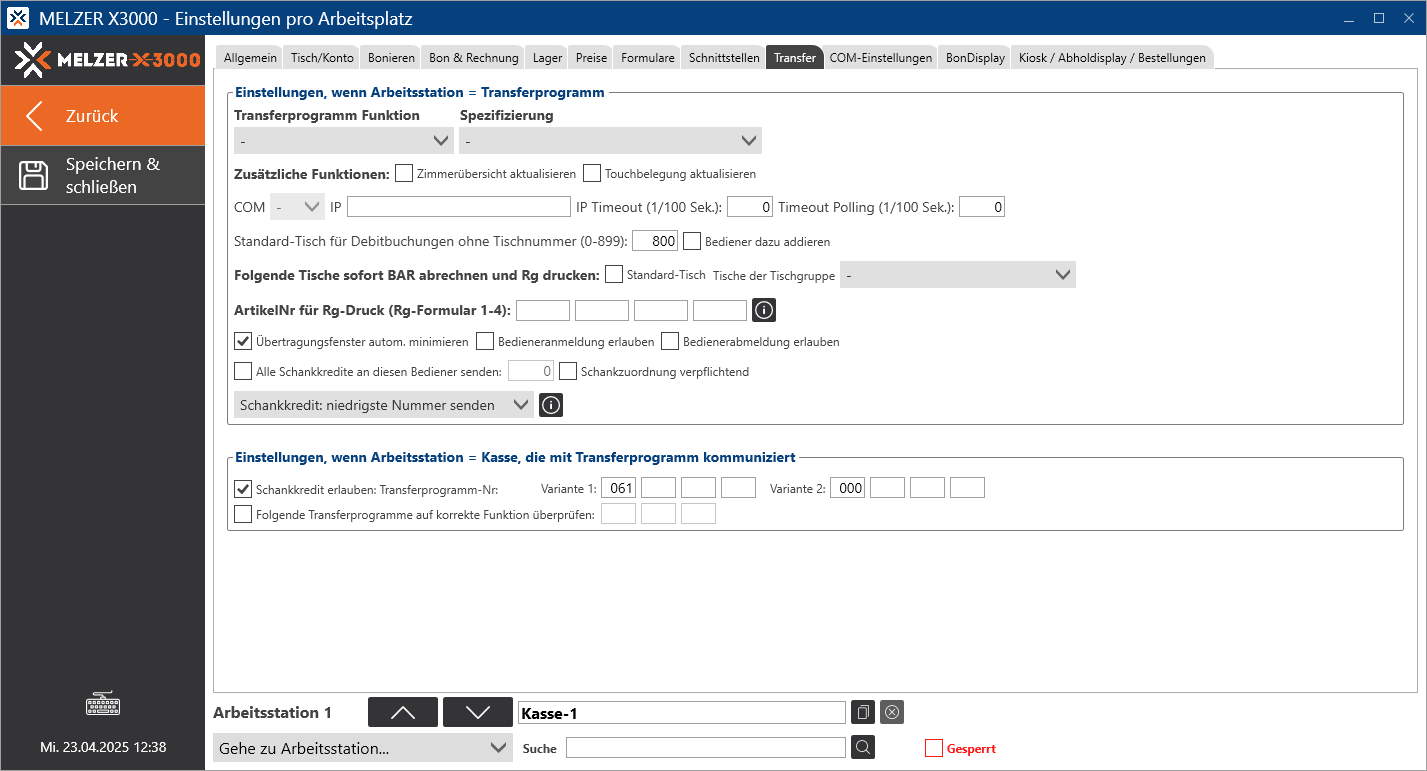Screen dimensions: 1427x771
Task: Open Transferprogramm Funktion dropdown
Action: [x=344, y=141]
